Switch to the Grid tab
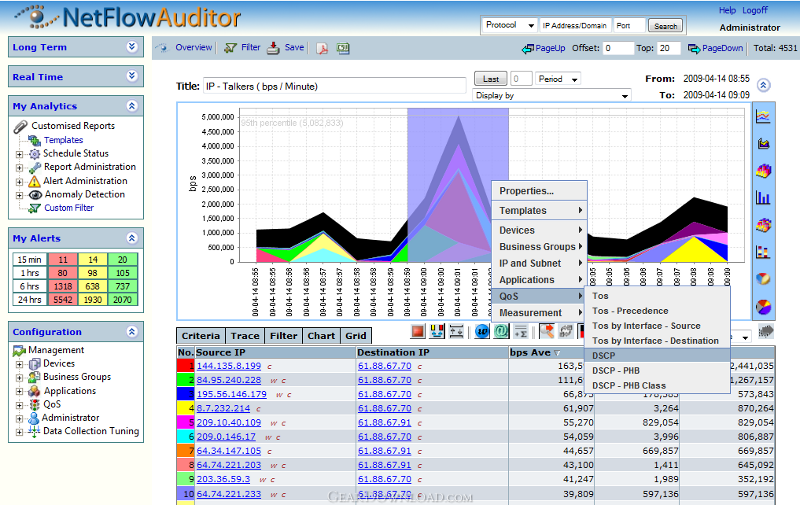Screen dimensions: 800x505 pyautogui.click(x=356, y=336)
